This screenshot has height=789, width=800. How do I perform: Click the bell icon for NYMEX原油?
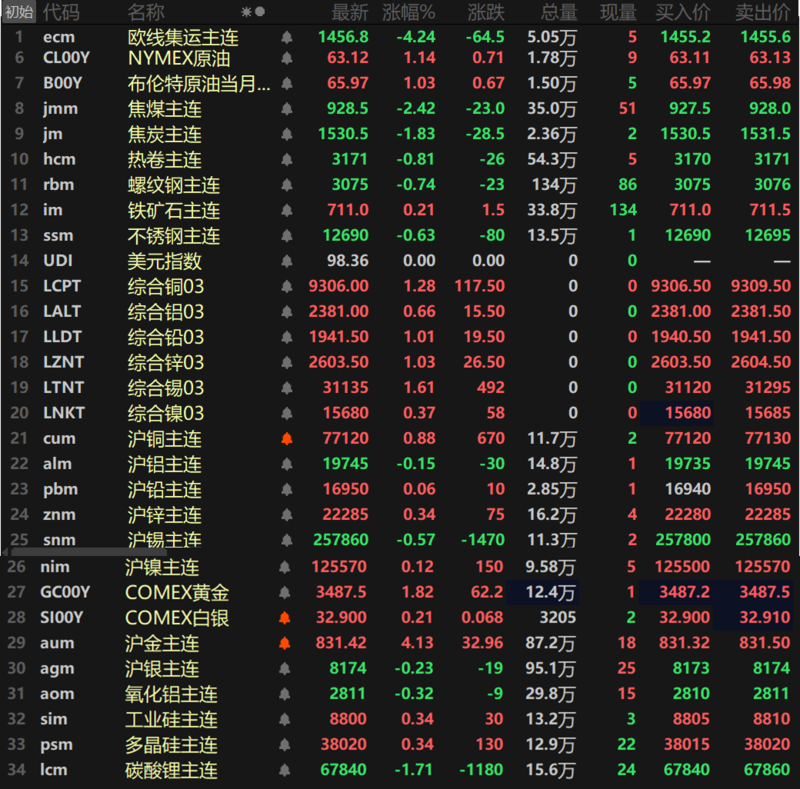[x=287, y=58]
